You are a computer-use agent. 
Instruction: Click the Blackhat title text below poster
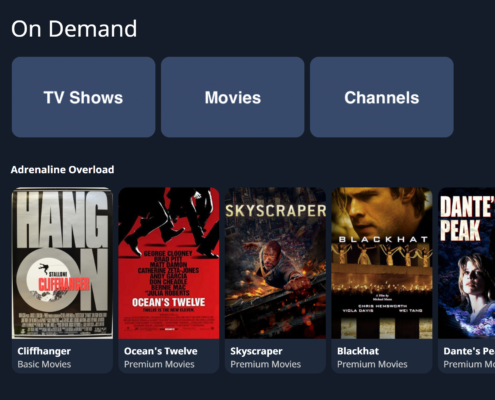[x=358, y=351]
